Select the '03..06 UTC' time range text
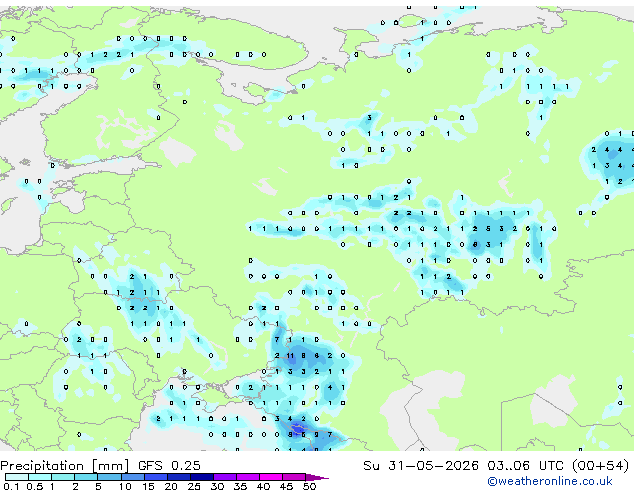Viewport: 634px width, 490px height. click(525, 466)
